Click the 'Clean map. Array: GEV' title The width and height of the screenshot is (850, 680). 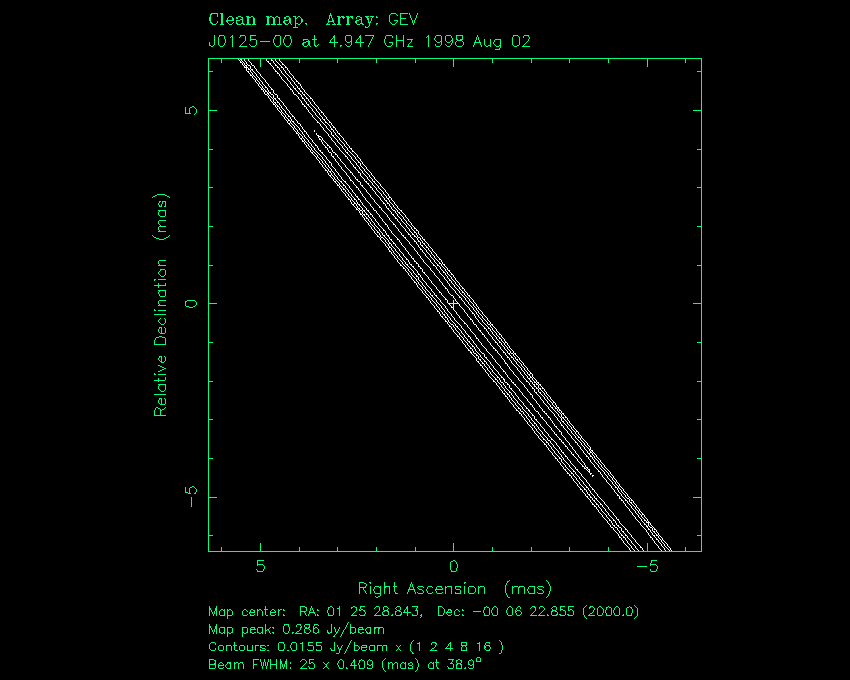tap(312, 19)
